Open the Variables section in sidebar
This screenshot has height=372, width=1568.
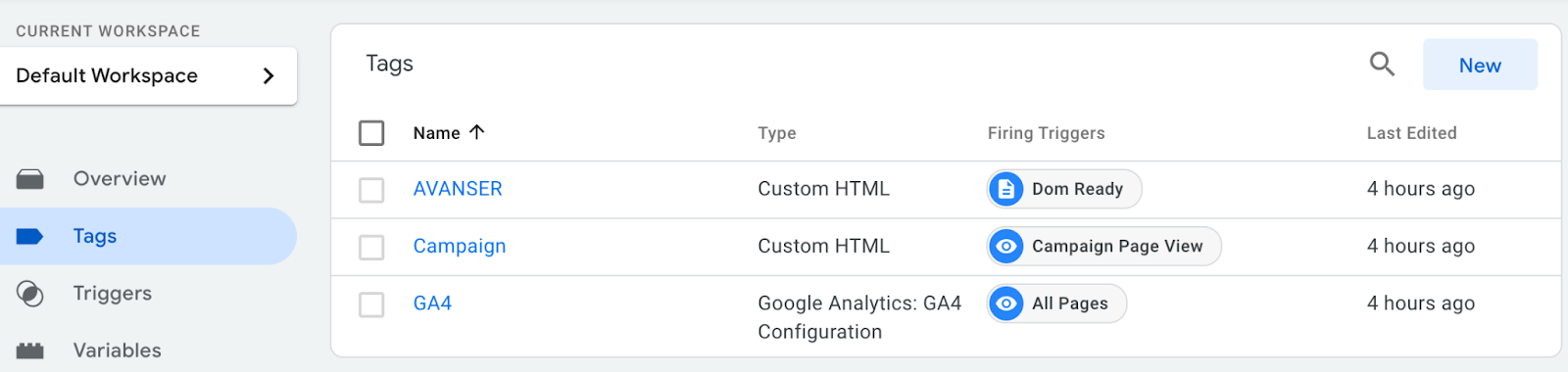pyautogui.click(x=118, y=350)
